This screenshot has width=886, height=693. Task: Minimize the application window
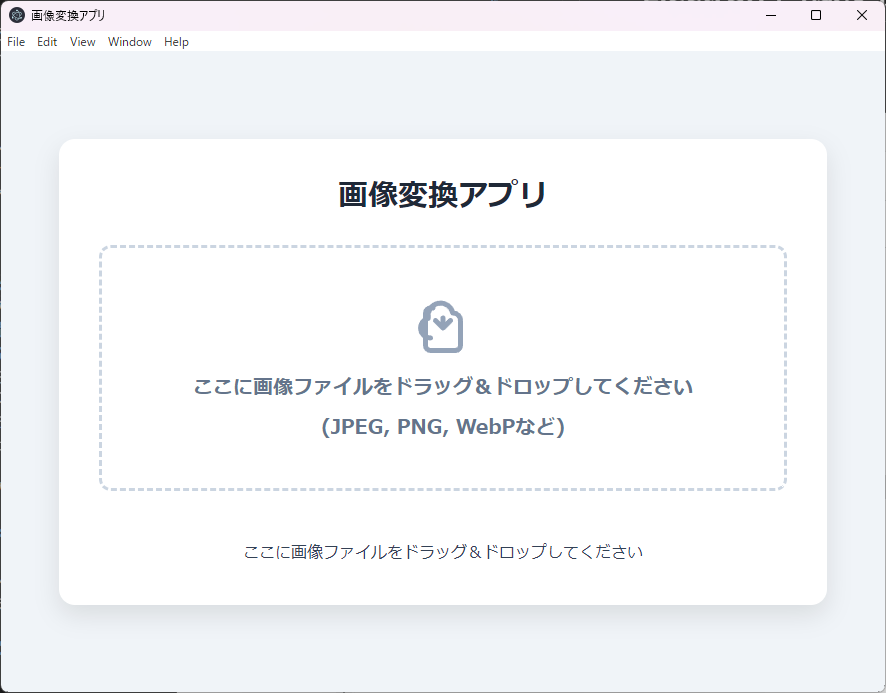(771, 15)
